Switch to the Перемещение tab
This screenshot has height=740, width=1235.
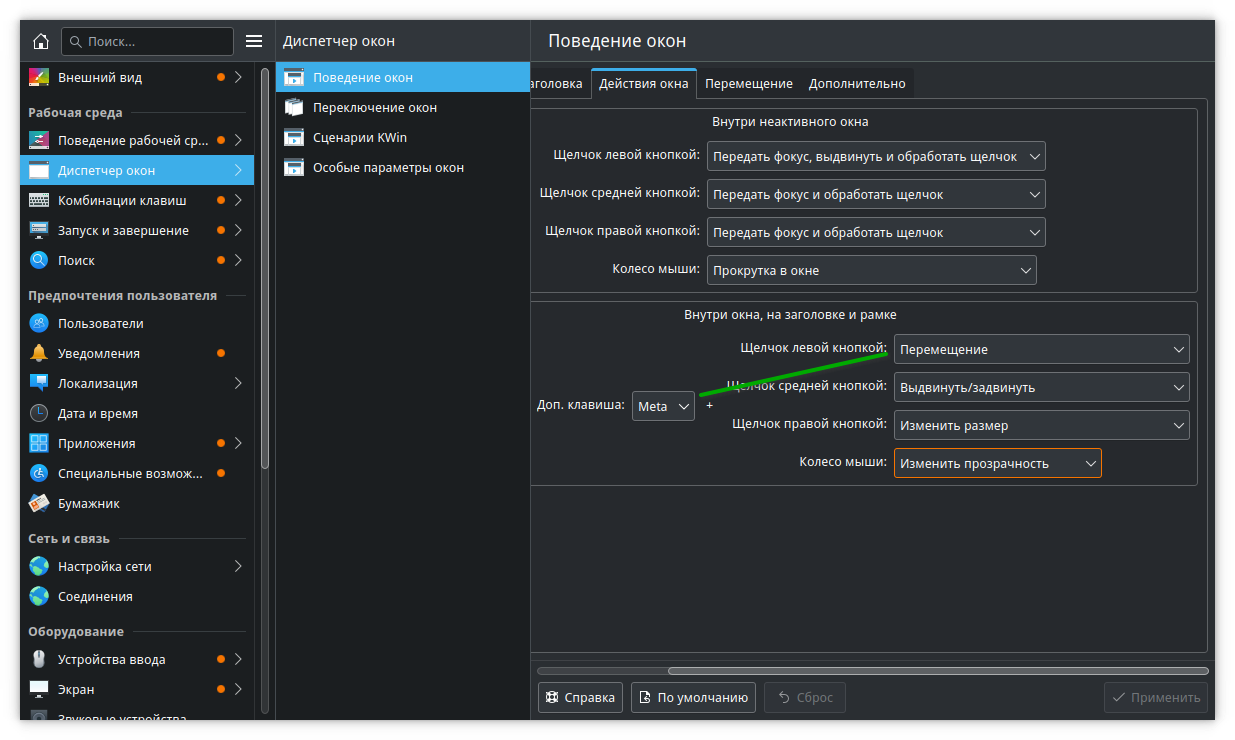[x=748, y=84]
